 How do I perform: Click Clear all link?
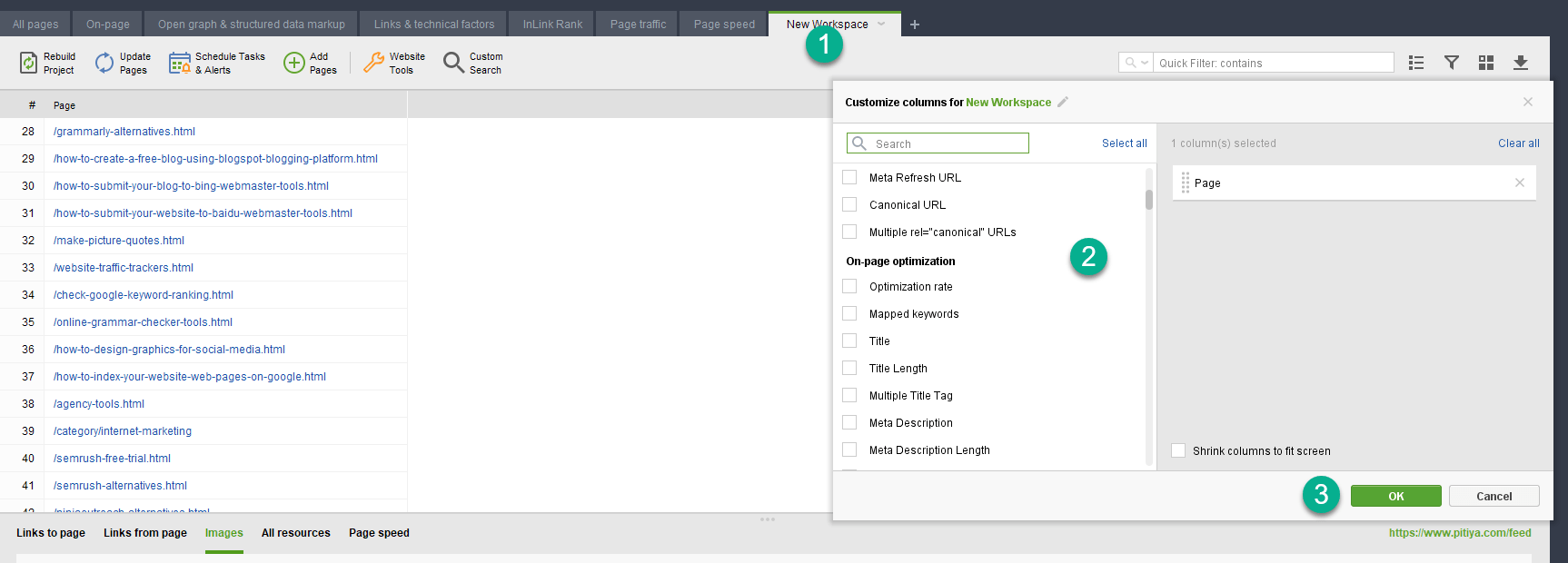[x=1519, y=143]
